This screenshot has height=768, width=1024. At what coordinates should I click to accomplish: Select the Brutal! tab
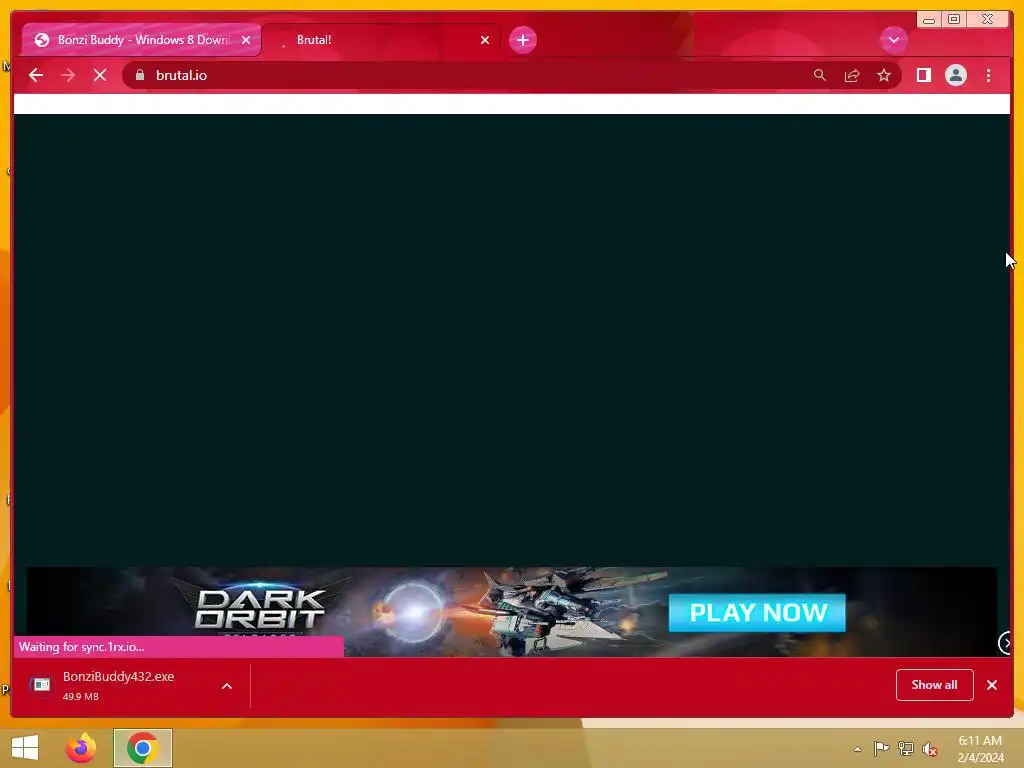pos(380,40)
